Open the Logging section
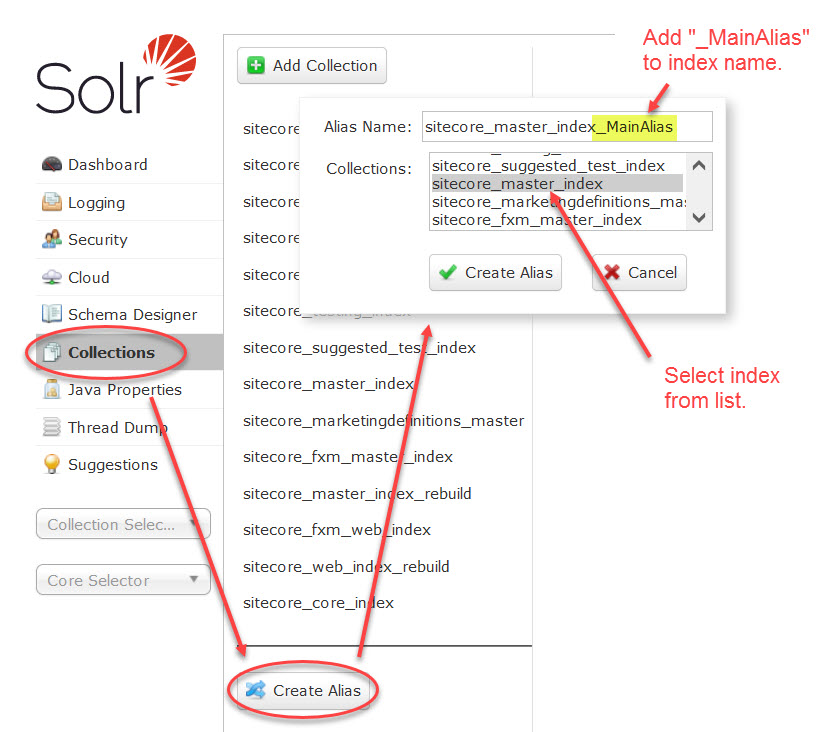833x732 pixels. (x=129, y=202)
